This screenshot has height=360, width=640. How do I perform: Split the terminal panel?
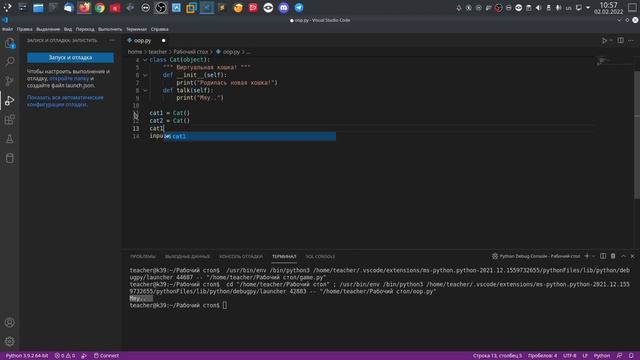[603, 256]
